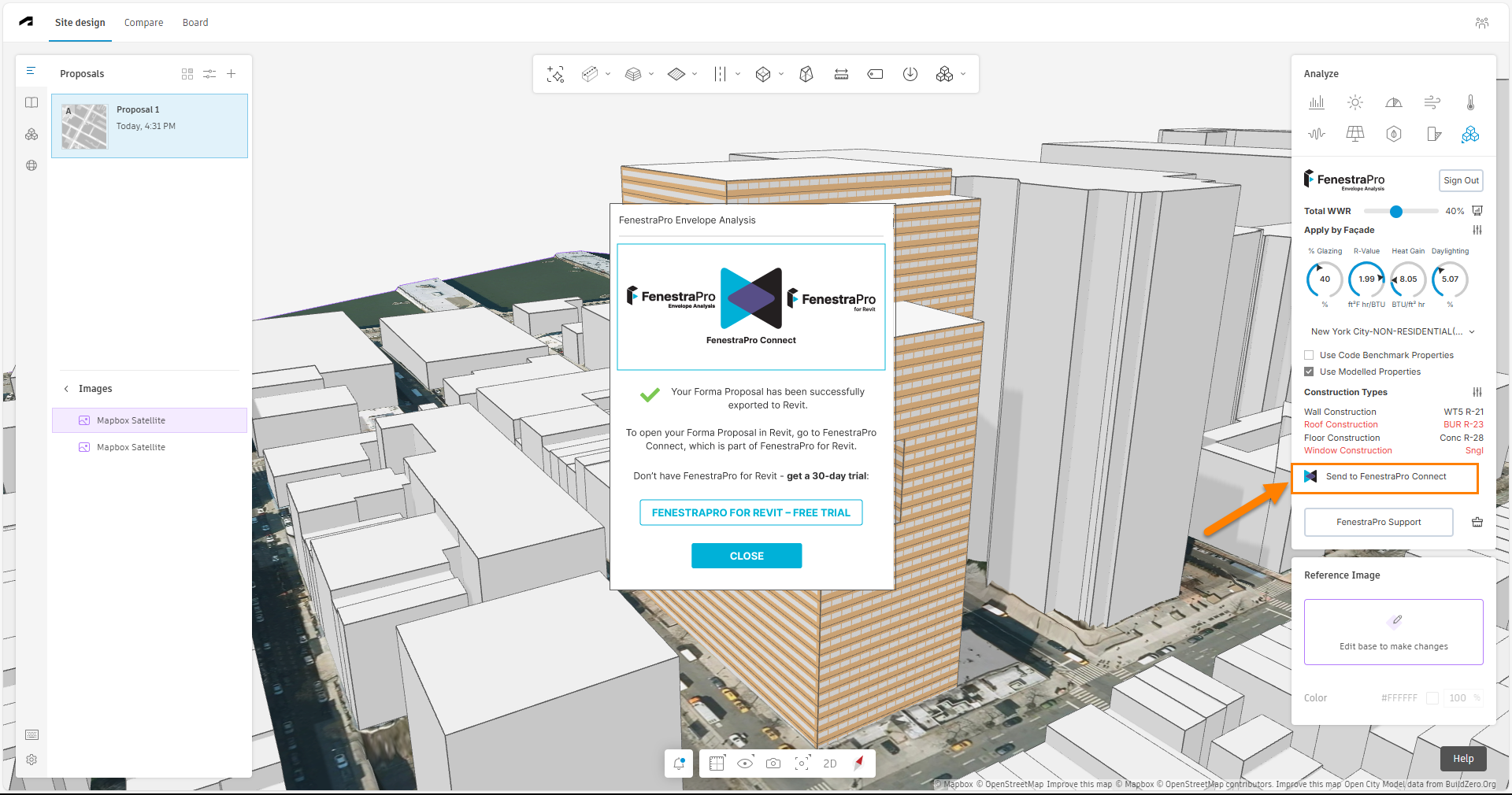The width and height of the screenshot is (1512, 795).
Task: Open microclimate thermometer analysis
Action: coord(1471,102)
